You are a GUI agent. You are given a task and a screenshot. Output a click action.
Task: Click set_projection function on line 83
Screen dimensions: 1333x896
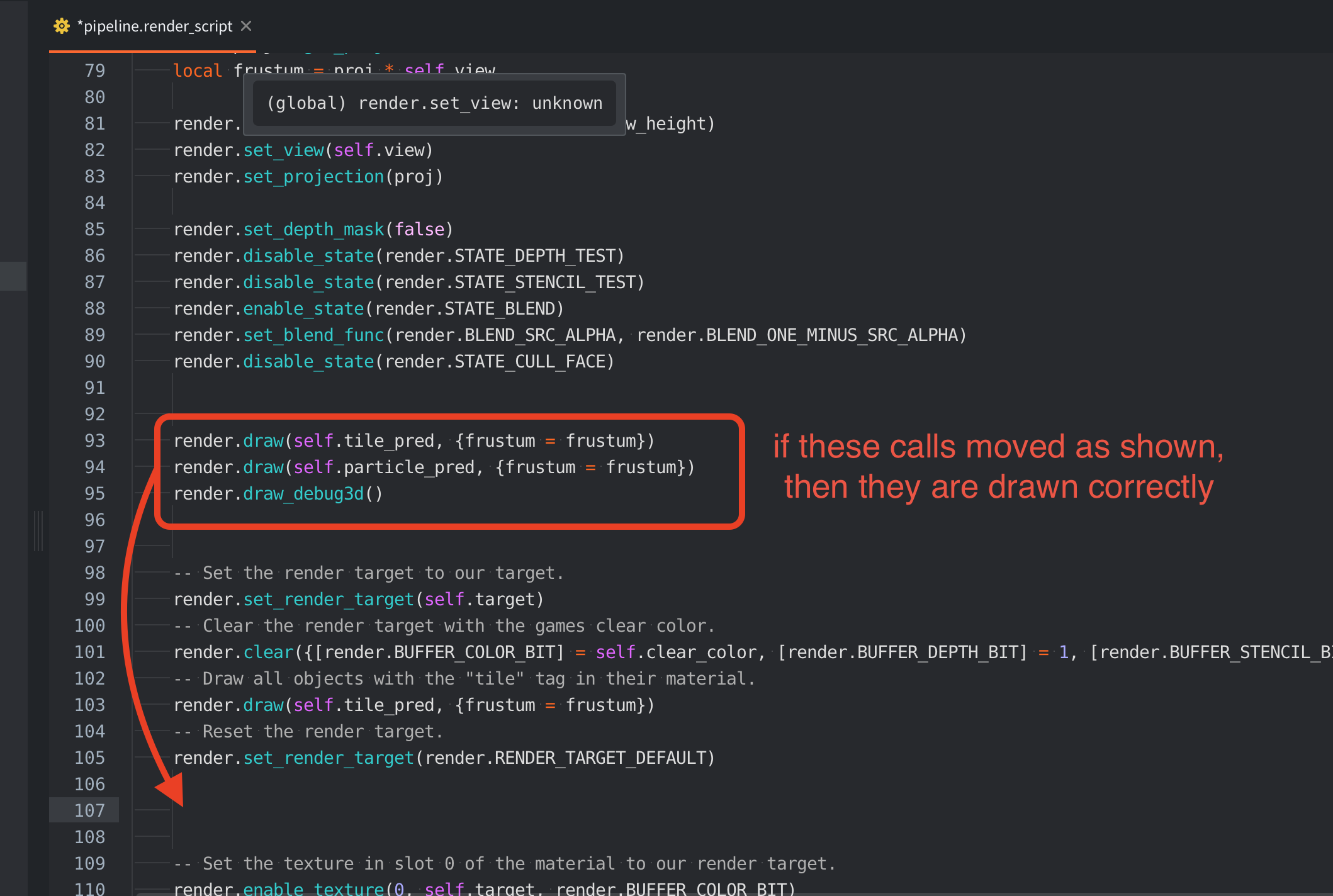click(313, 177)
